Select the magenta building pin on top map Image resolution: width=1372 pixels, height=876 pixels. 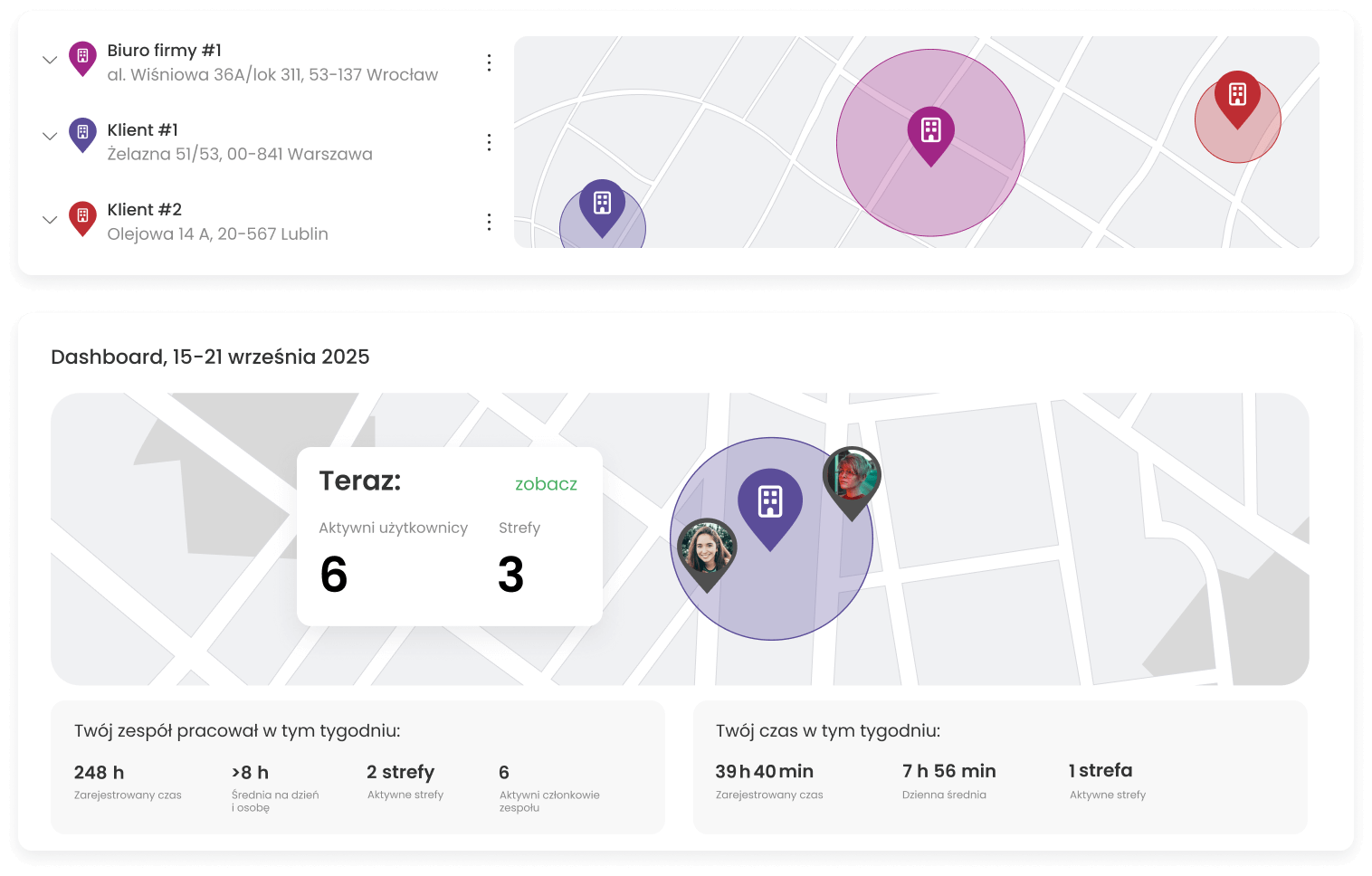click(930, 132)
